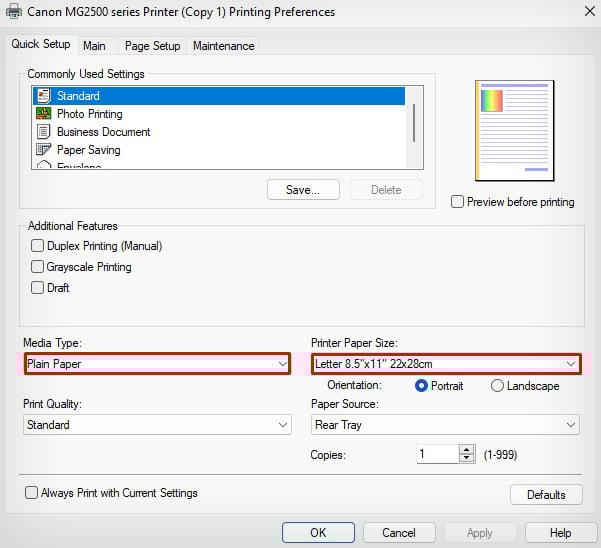The width and height of the screenshot is (601, 548).
Task: Decrease copies with the down arrow
Action: (466, 458)
